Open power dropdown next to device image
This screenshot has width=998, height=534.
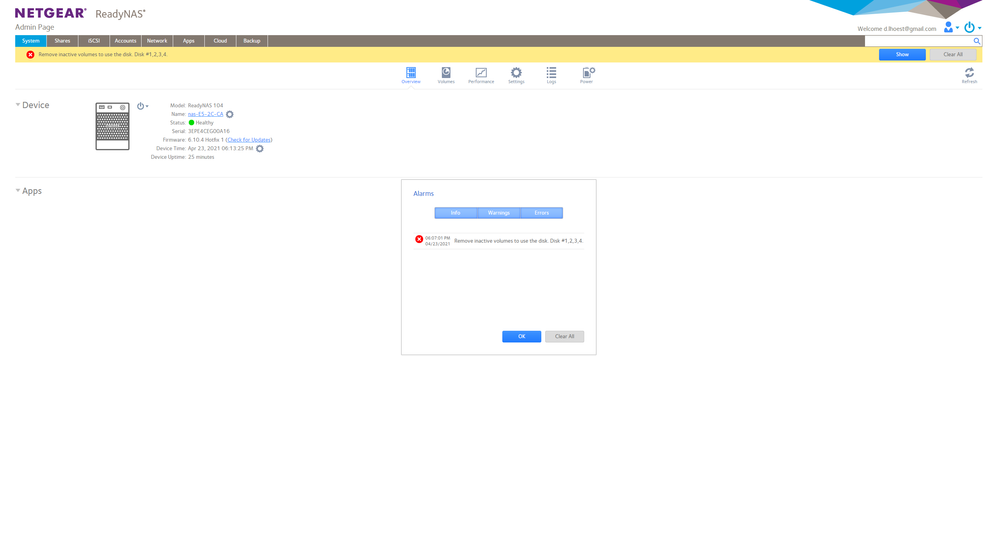click(143, 106)
